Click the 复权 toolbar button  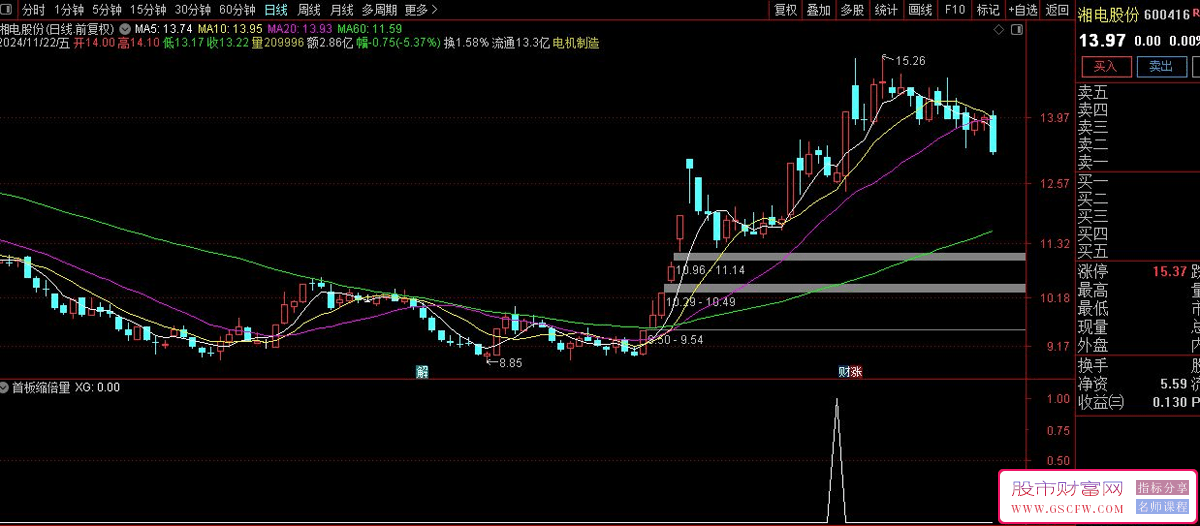(786, 10)
